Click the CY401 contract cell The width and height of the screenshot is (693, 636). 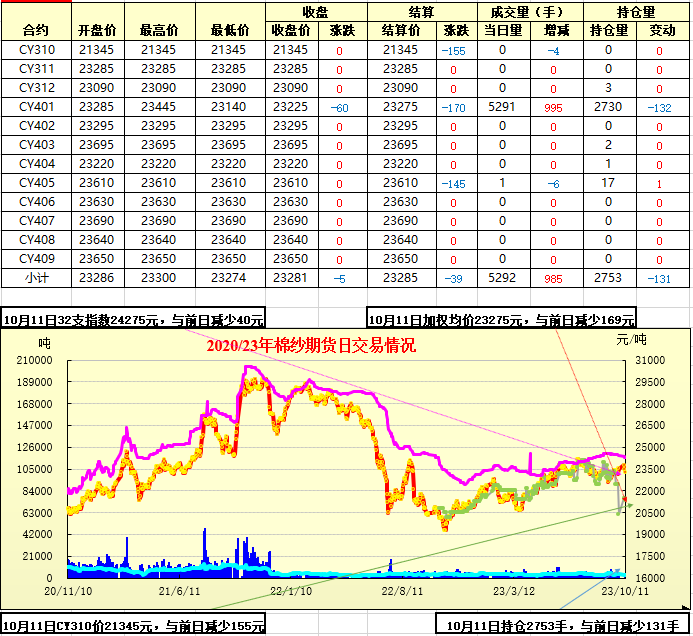(x=35, y=106)
